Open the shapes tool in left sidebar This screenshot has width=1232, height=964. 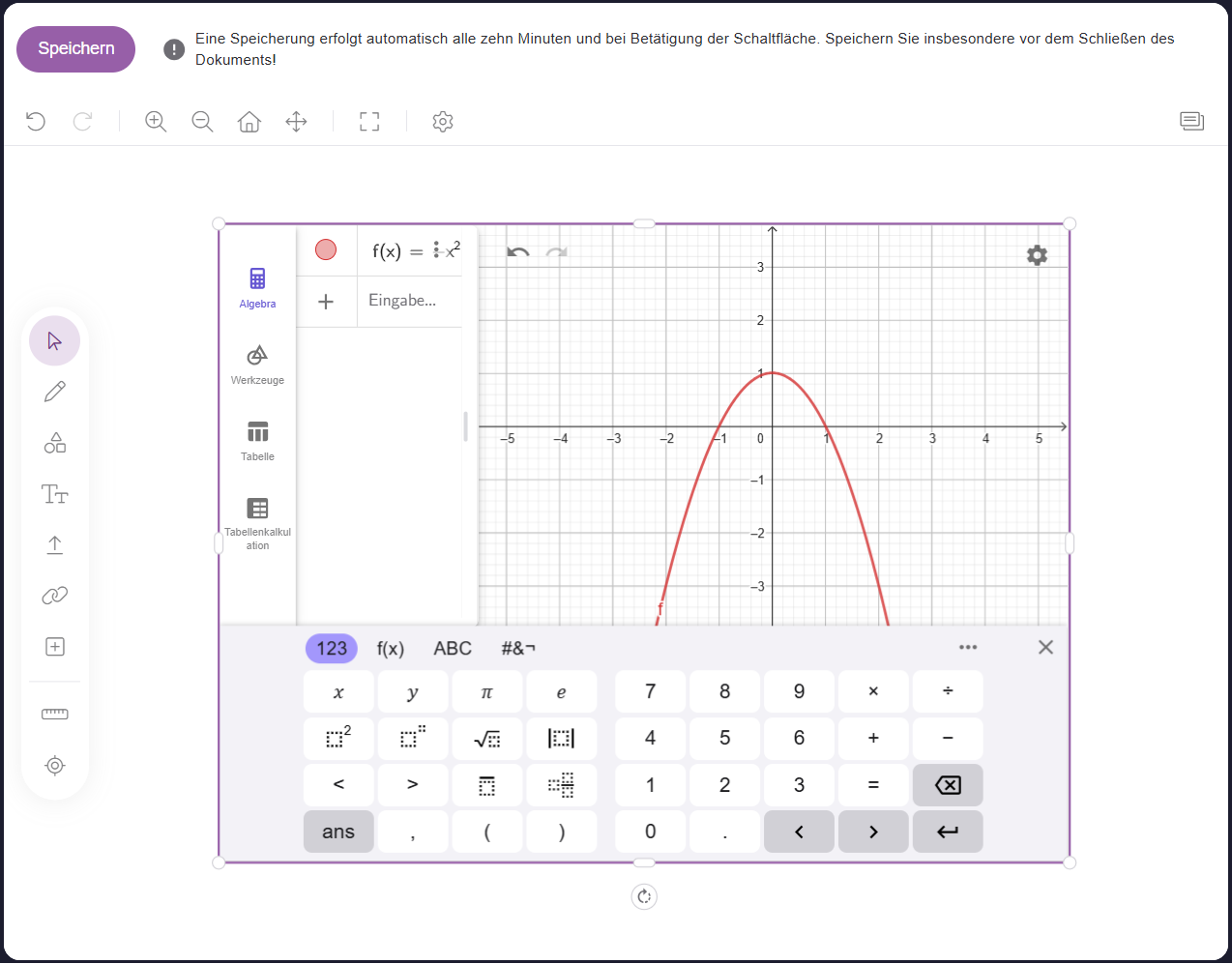pos(55,443)
